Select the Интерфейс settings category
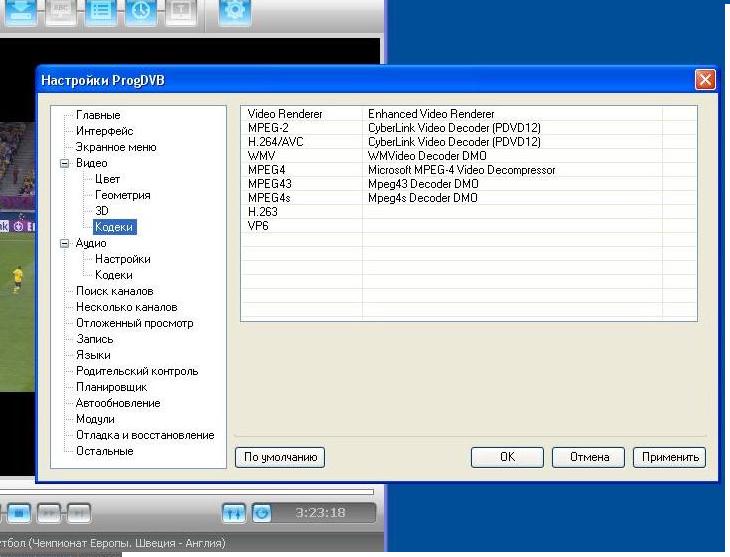The width and height of the screenshot is (730, 557). (104, 131)
